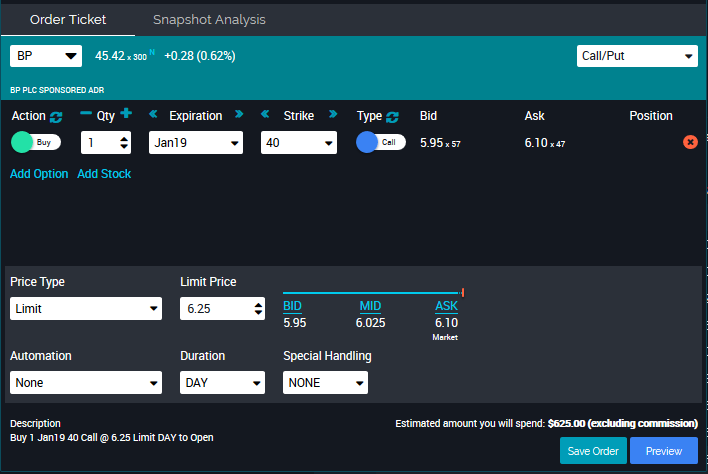
Task: Click the Preview button
Action: point(663,451)
